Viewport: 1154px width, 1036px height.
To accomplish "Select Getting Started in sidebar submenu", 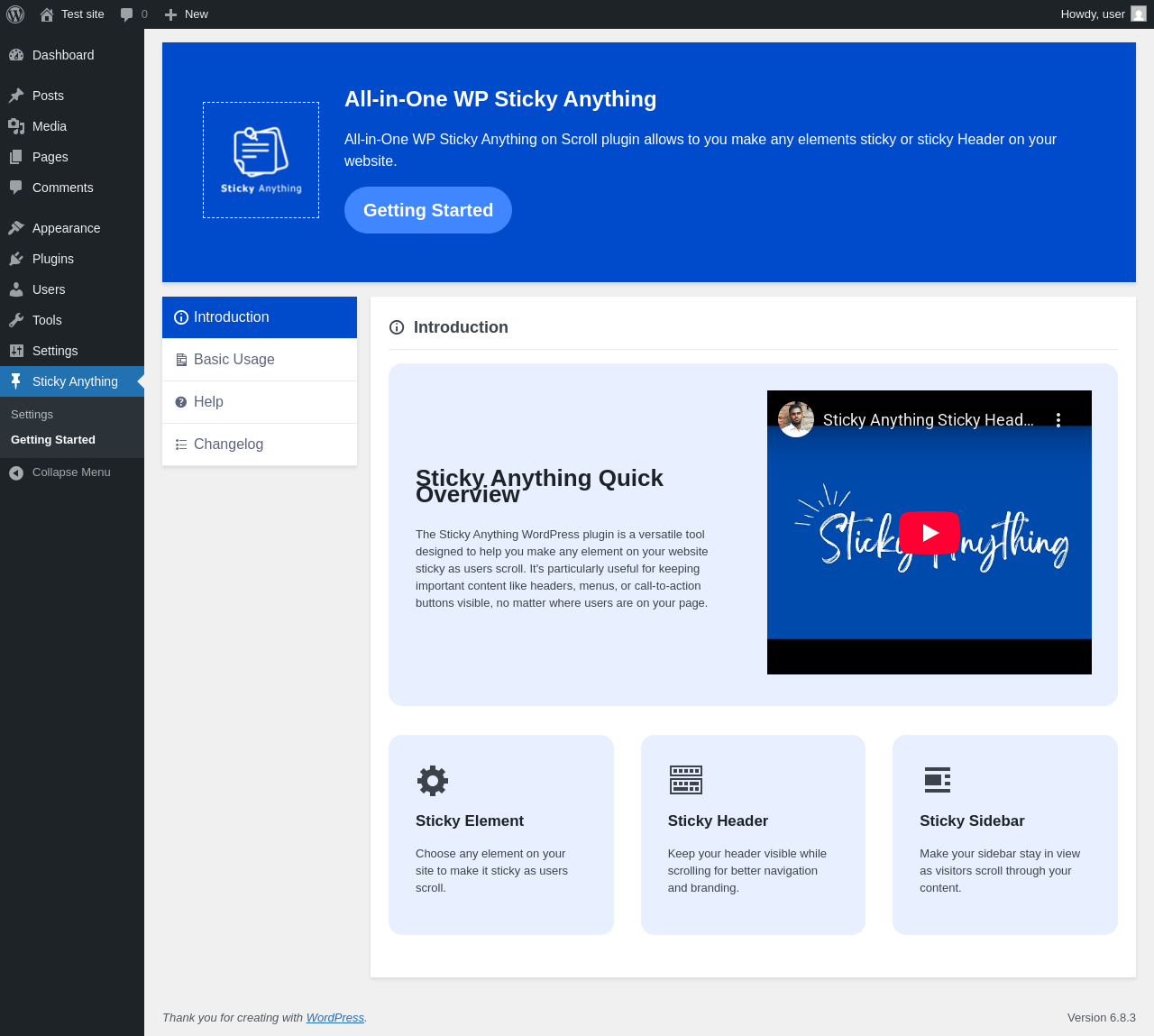I will [x=72, y=440].
